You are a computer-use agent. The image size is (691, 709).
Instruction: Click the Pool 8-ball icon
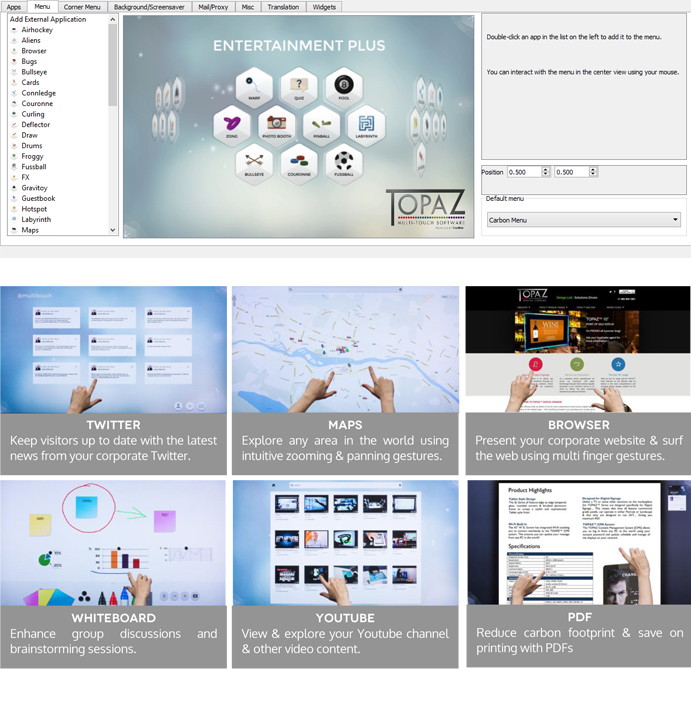point(344,87)
